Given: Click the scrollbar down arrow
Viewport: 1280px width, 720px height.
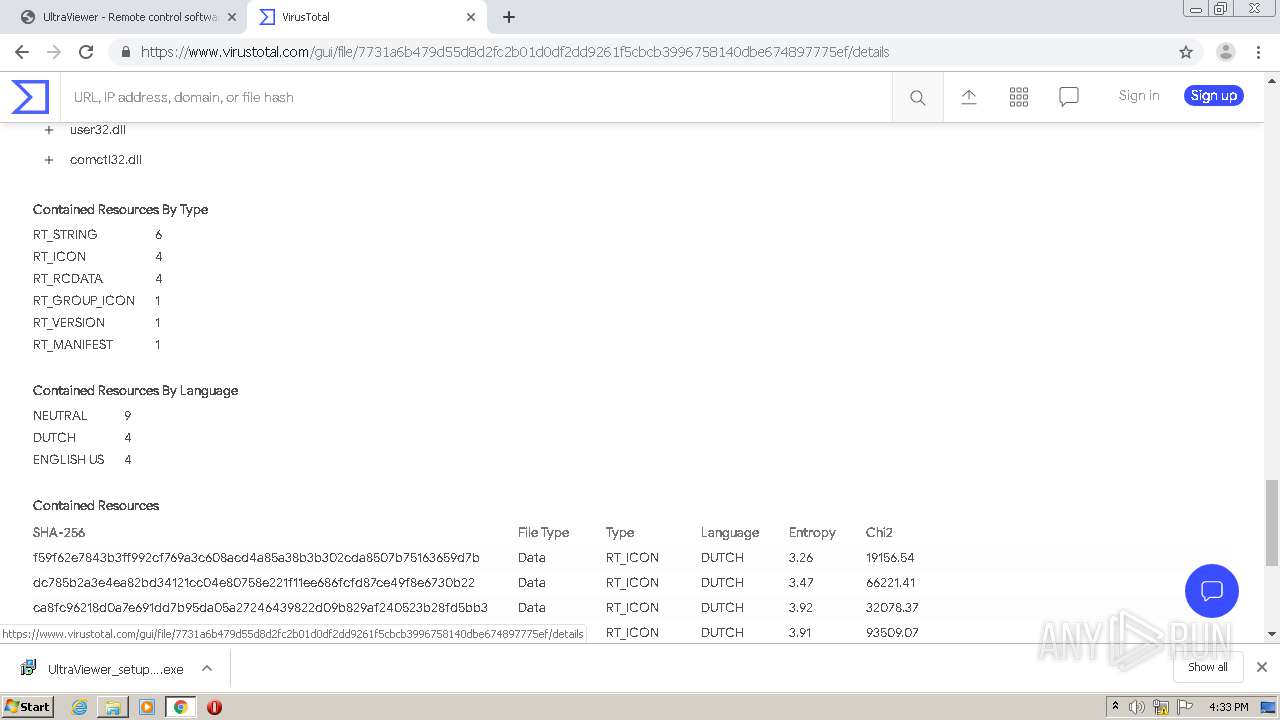Looking at the screenshot, I should 1272,633.
